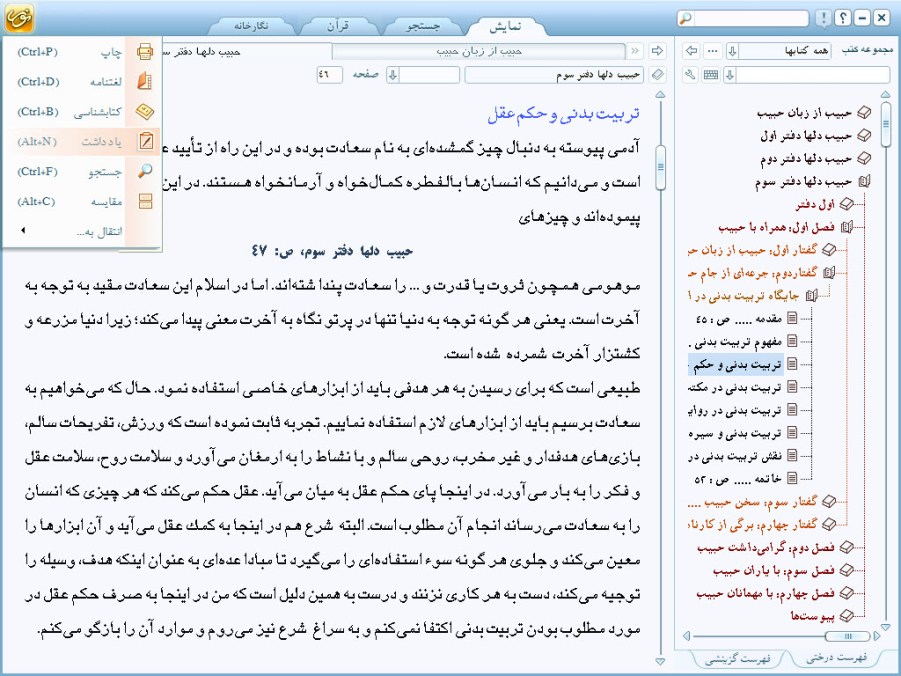Select the highlighted تربیت بدنی و حکم tree row
Image resolution: width=901 pixels, height=676 pixels.
point(735,364)
